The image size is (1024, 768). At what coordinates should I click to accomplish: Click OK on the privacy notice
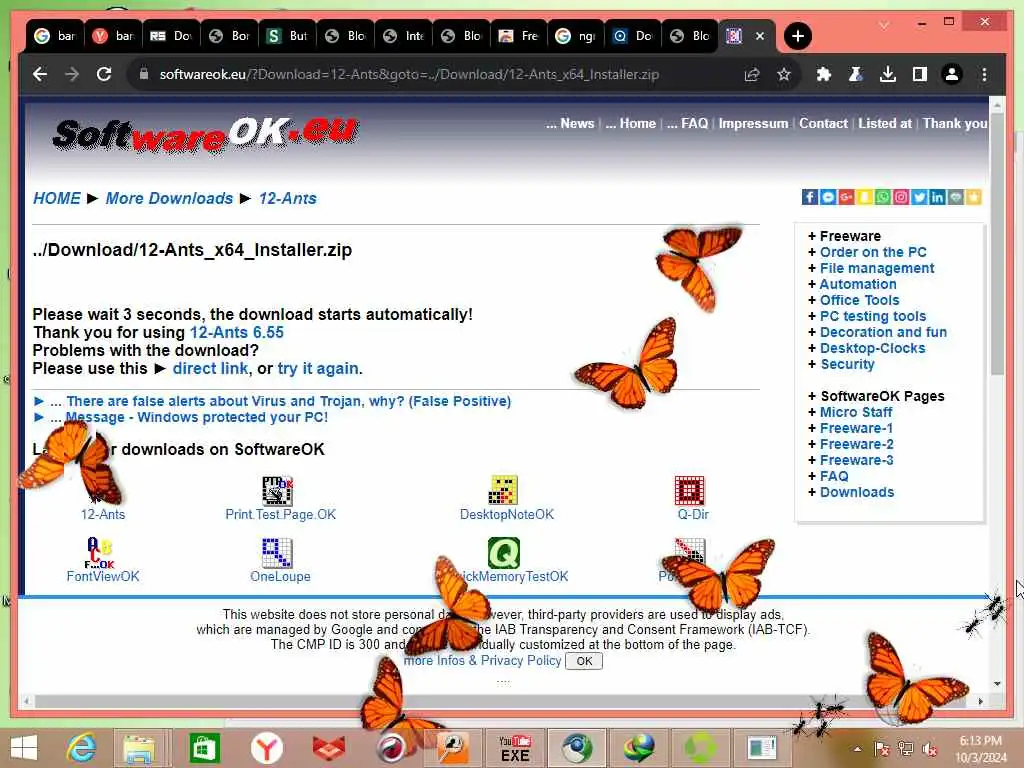click(x=584, y=661)
